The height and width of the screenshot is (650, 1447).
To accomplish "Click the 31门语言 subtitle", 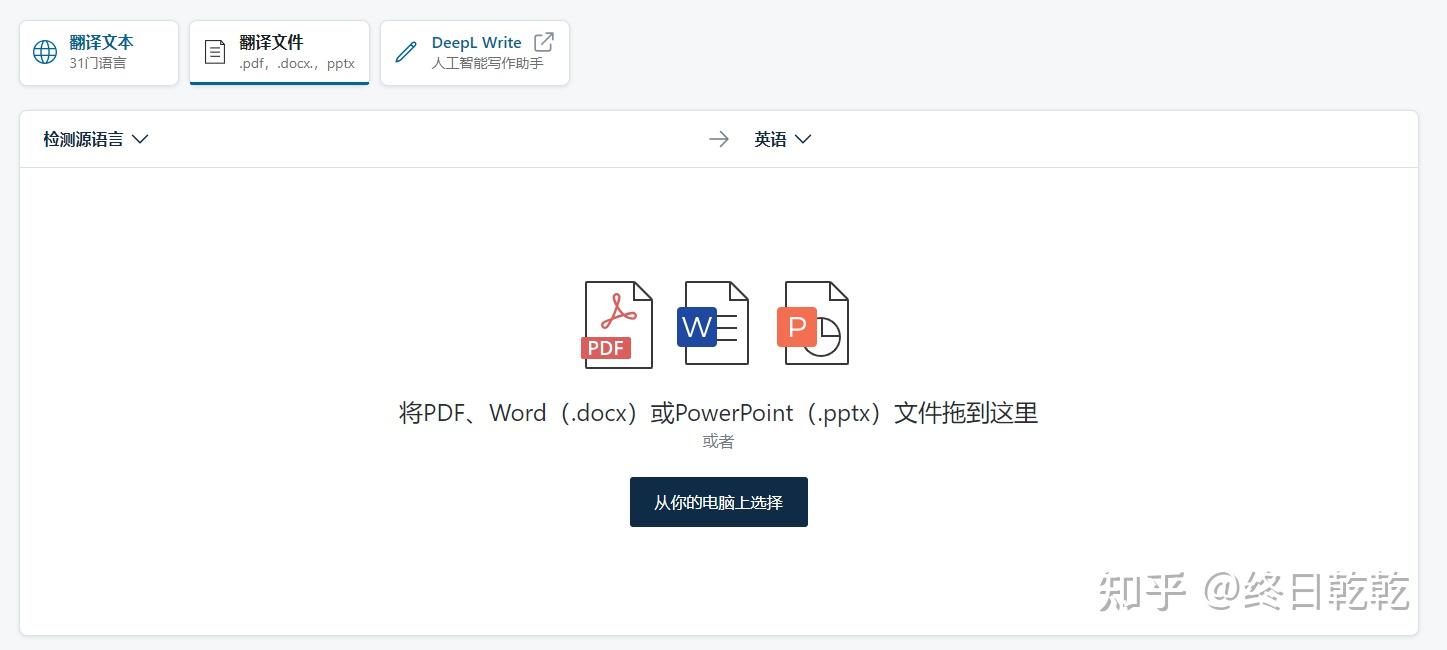I will (98, 63).
